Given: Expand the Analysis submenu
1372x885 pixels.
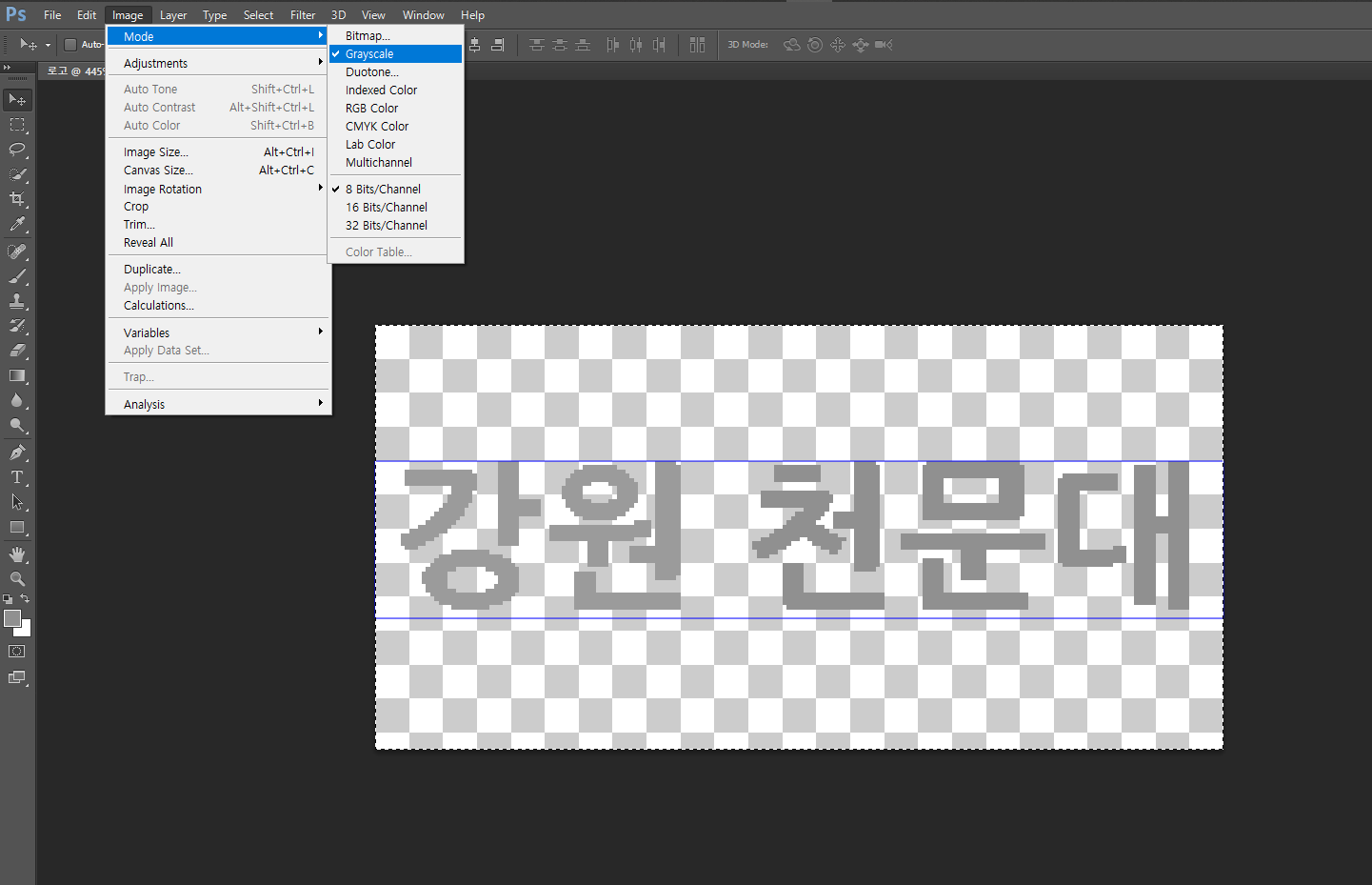Looking at the screenshot, I should (217, 404).
